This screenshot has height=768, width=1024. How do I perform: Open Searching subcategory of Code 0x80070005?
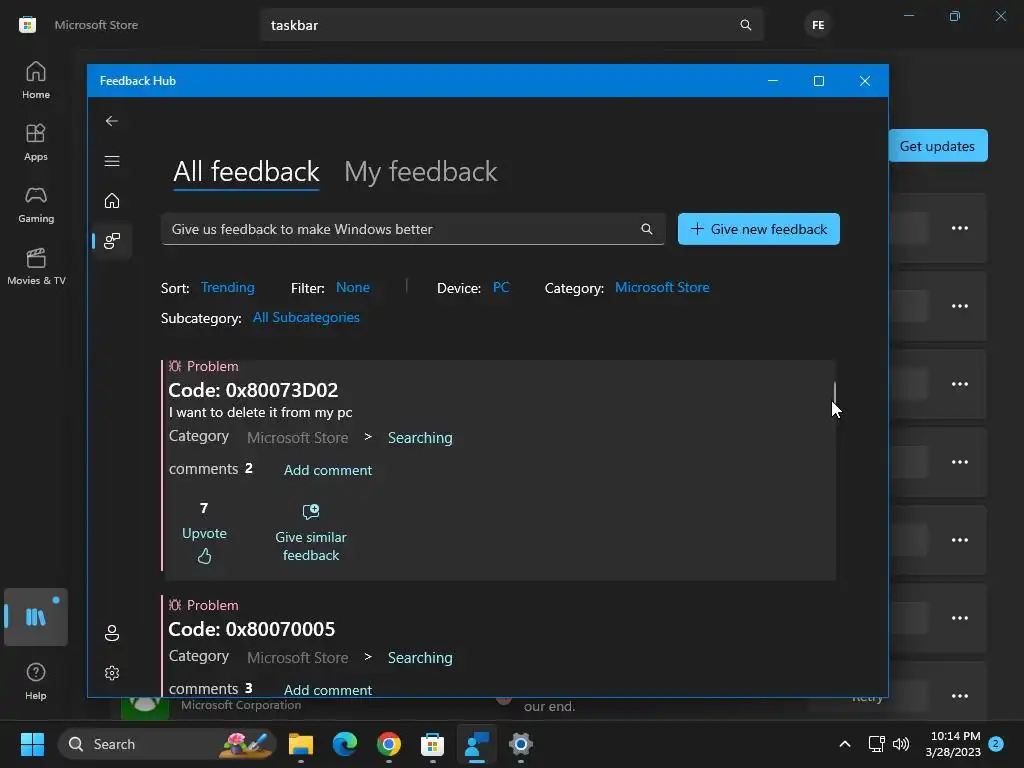[420, 658]
